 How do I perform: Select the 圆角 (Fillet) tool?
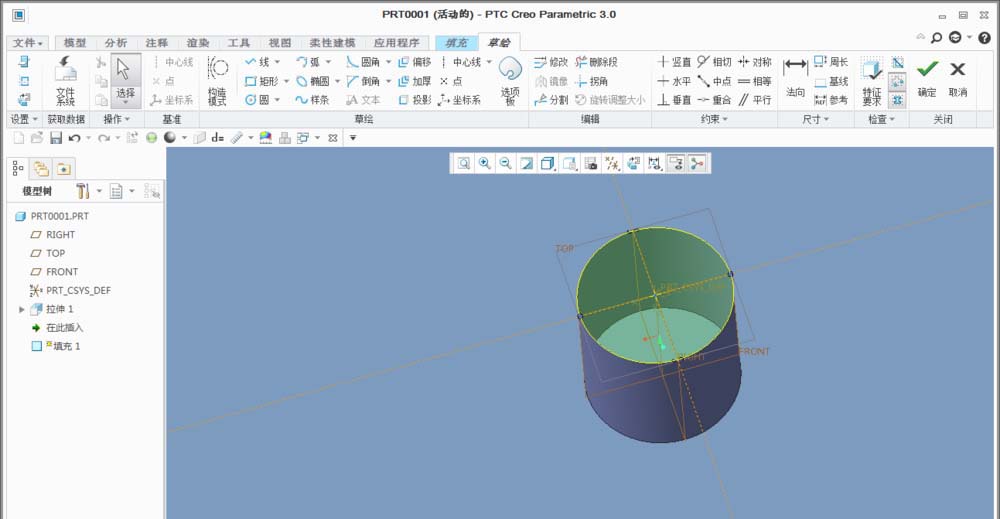click(363, 62)
